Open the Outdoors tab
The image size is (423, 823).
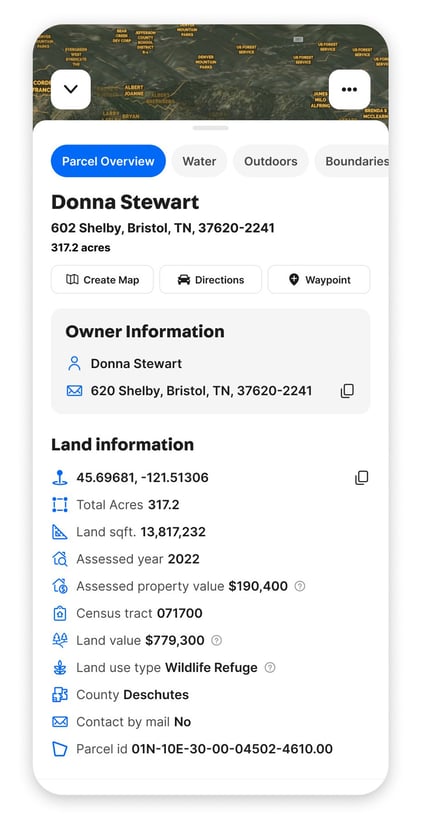tap(271, 161)
